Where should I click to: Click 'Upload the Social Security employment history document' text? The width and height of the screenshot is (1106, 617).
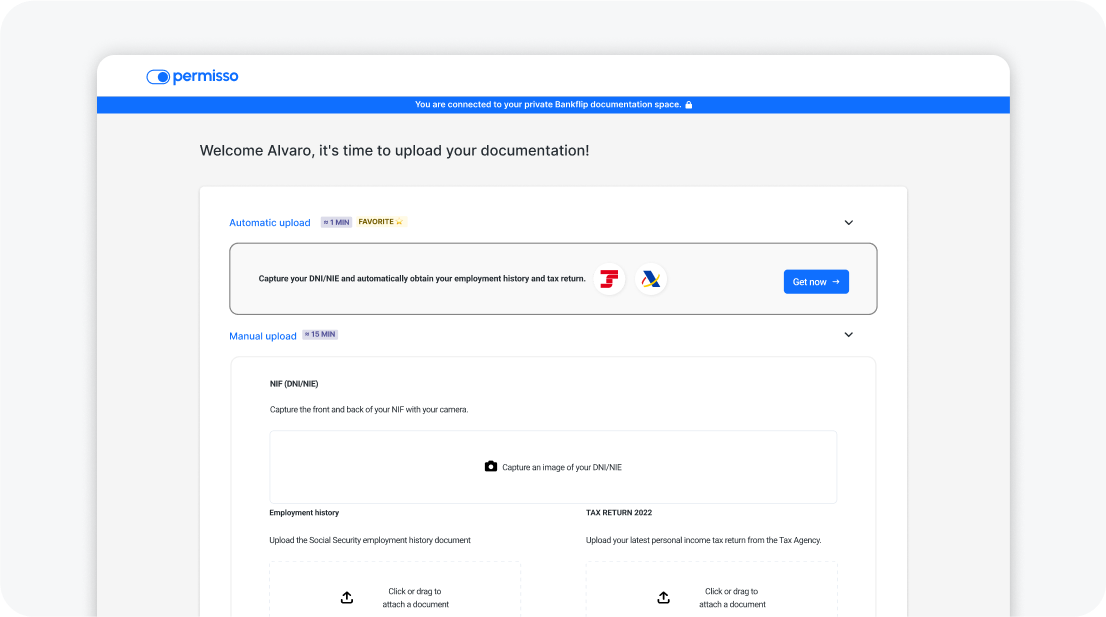(370, 540)
